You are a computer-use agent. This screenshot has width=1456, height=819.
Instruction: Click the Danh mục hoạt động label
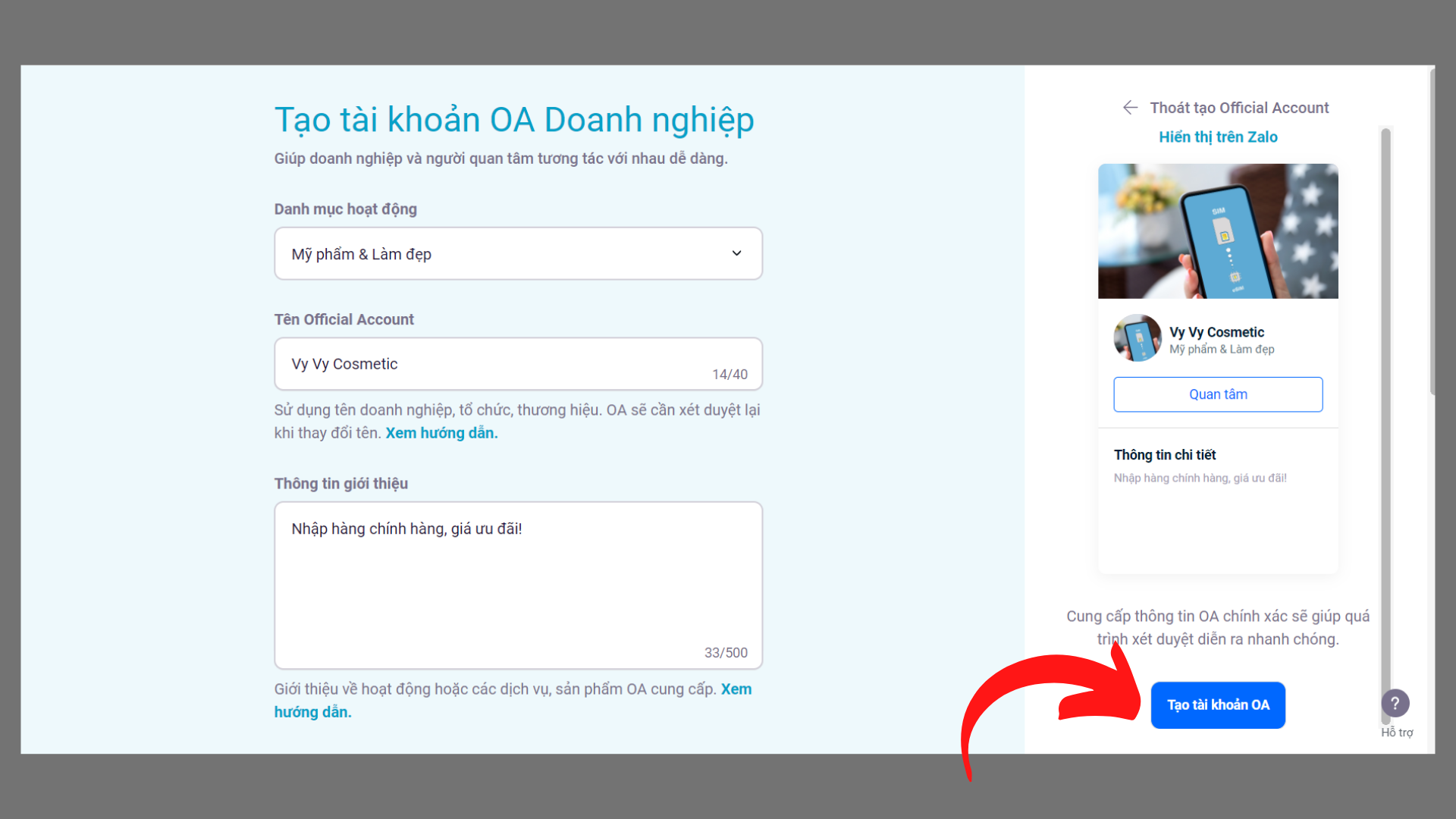345,209
